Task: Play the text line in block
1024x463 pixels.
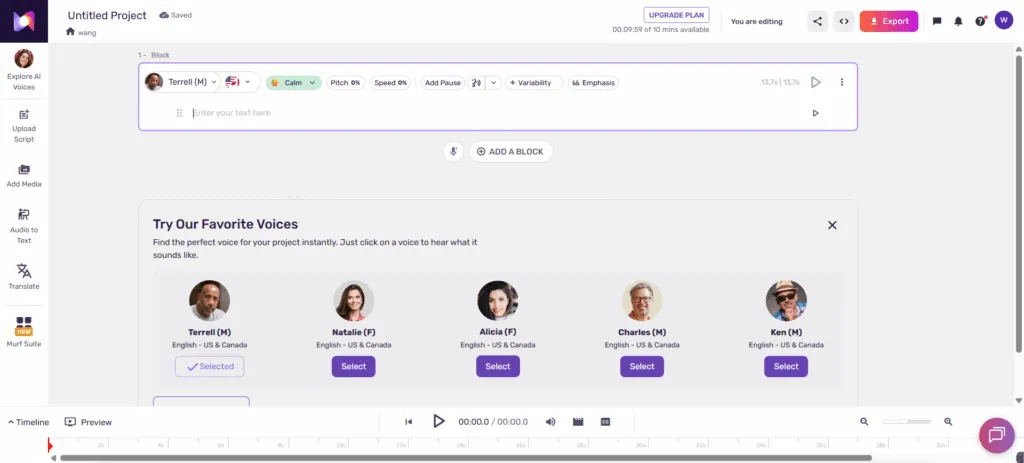Action: pyautogui.click(x=815, y=113)
